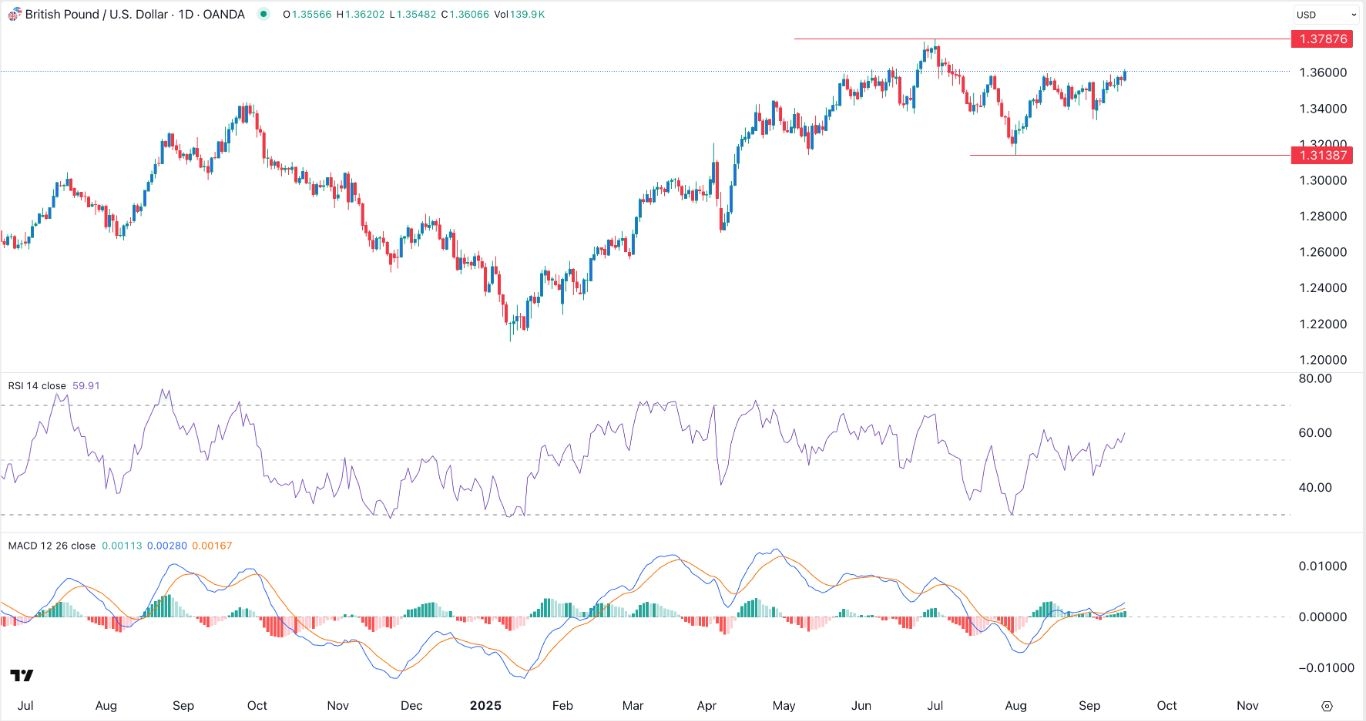Click the 1.31387 support price label
The height and width of the screenshot is (721, 1366).
(1324, 155)
